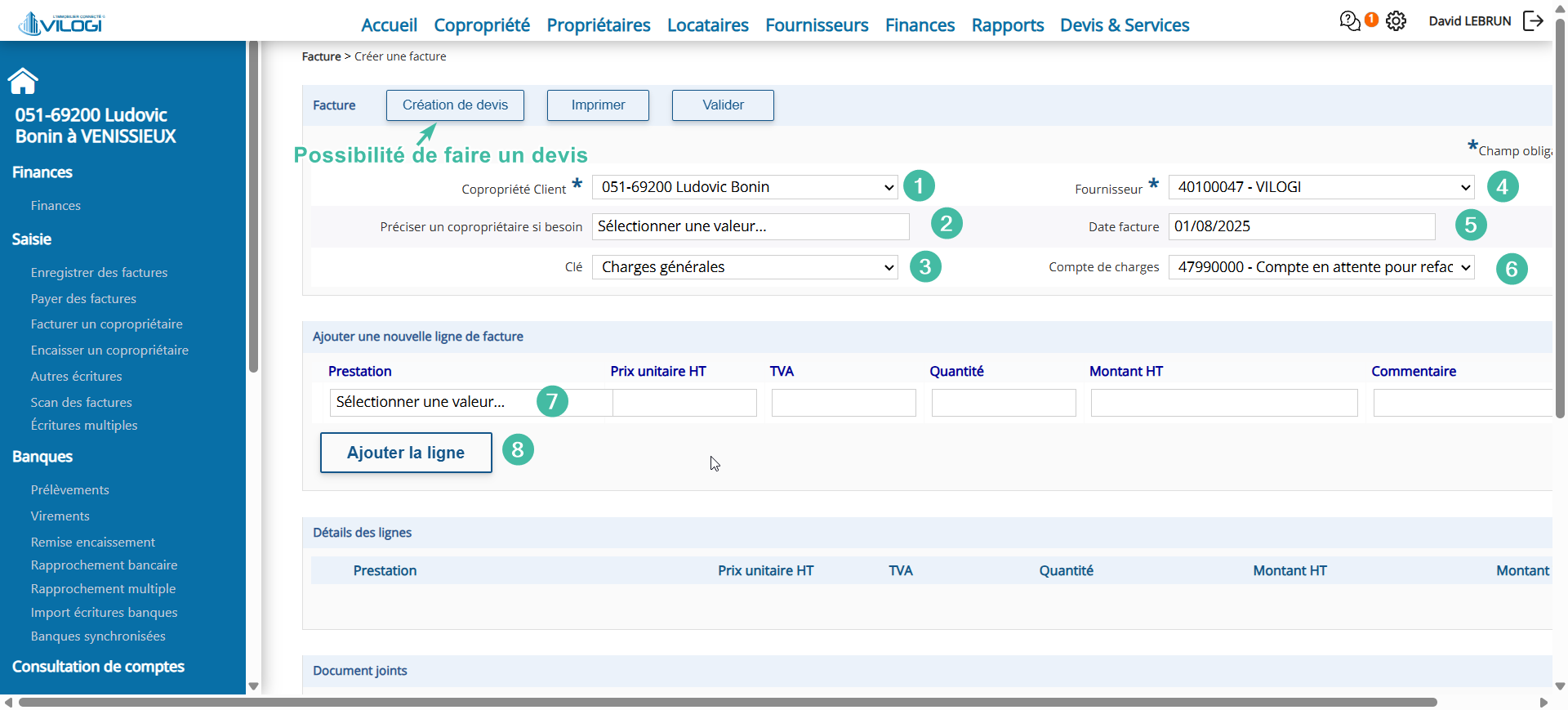The height and width of the screenshot is (710, 1568).
Task: Click the sidebar scroll down arrow
Action: coord(254,686)
